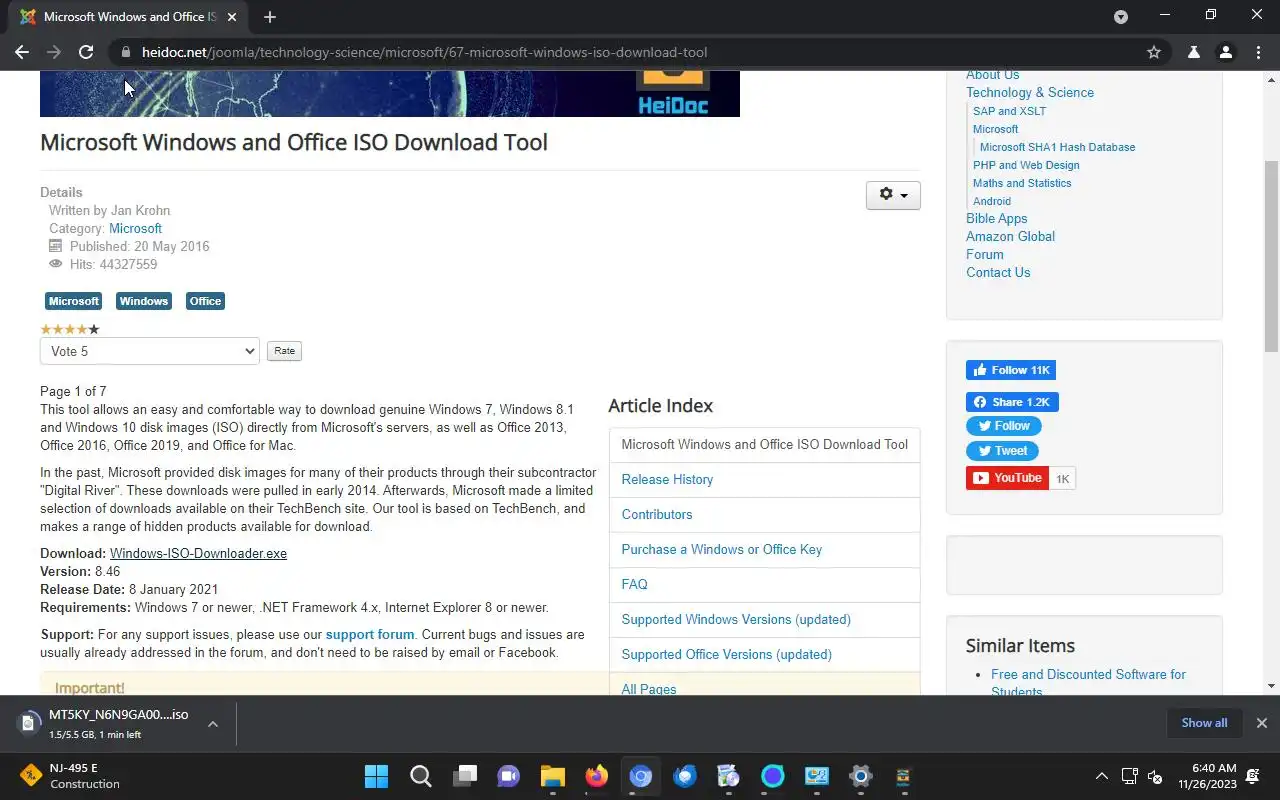Open Amazon Global sidebar link
The width and height of the screenshot is (1280, 800).
pos(1010,236)
